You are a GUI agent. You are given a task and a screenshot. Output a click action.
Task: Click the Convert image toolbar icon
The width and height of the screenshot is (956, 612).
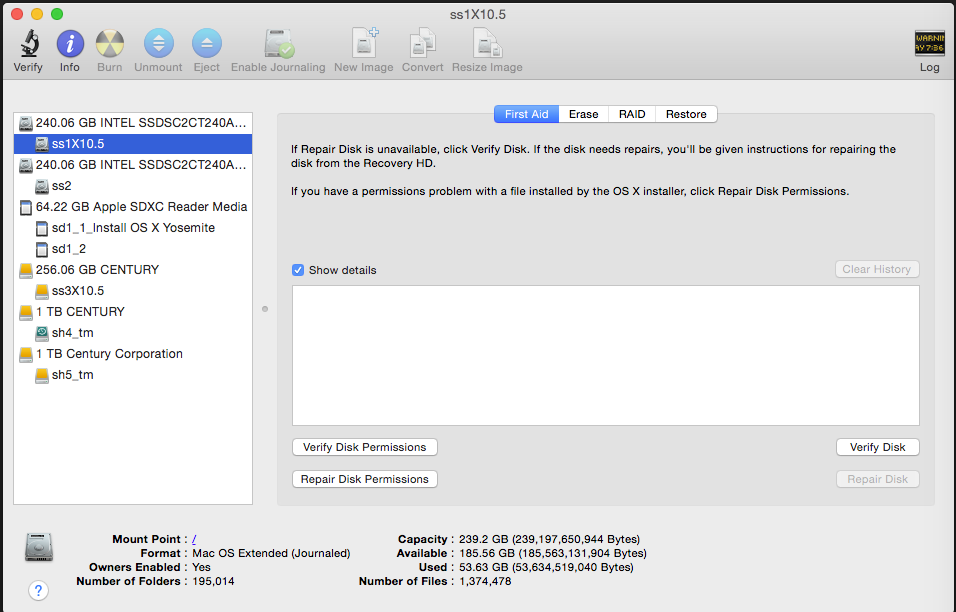tap(423, 45)
